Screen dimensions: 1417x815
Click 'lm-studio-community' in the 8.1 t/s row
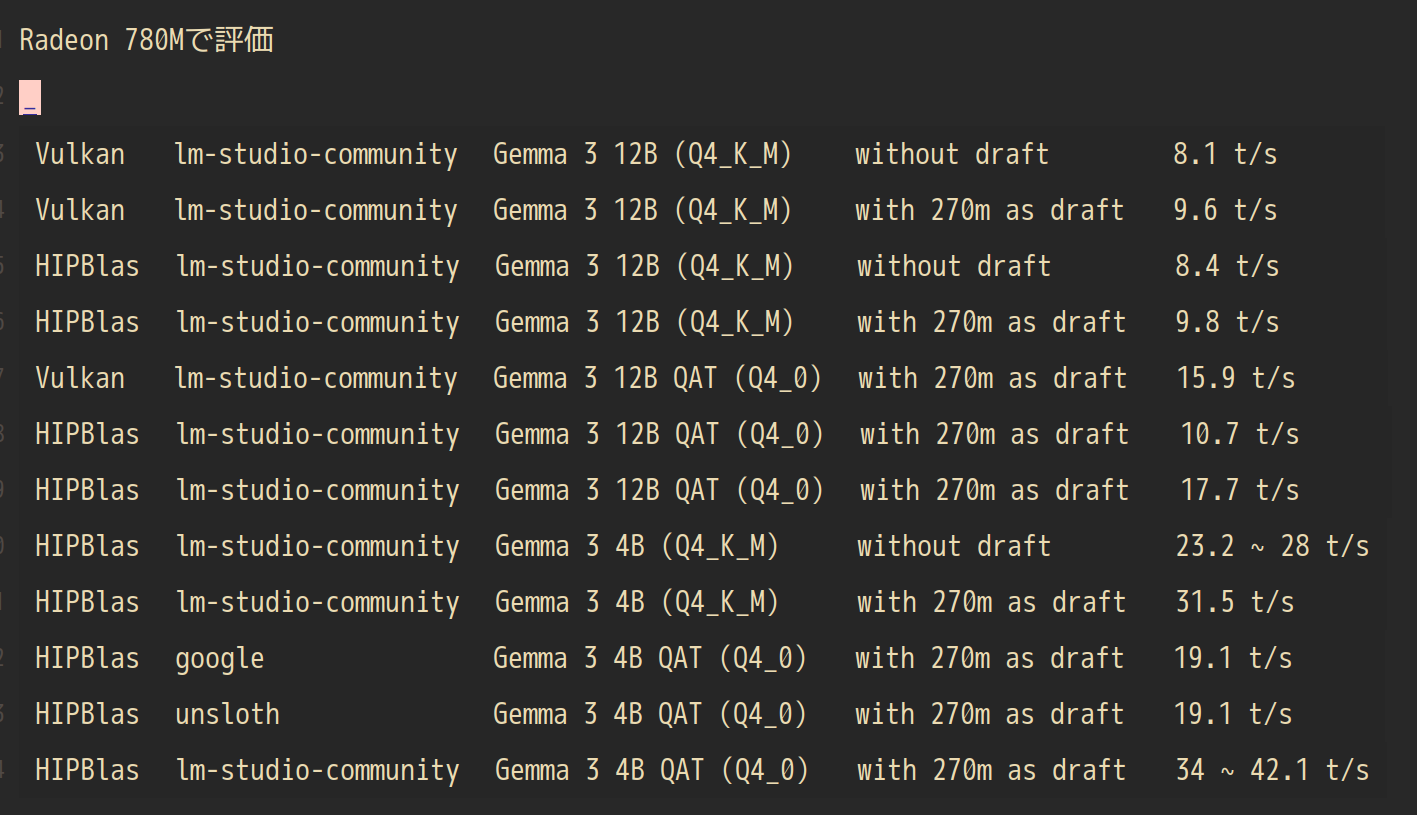pyautogui.click(x=316, y=155)
